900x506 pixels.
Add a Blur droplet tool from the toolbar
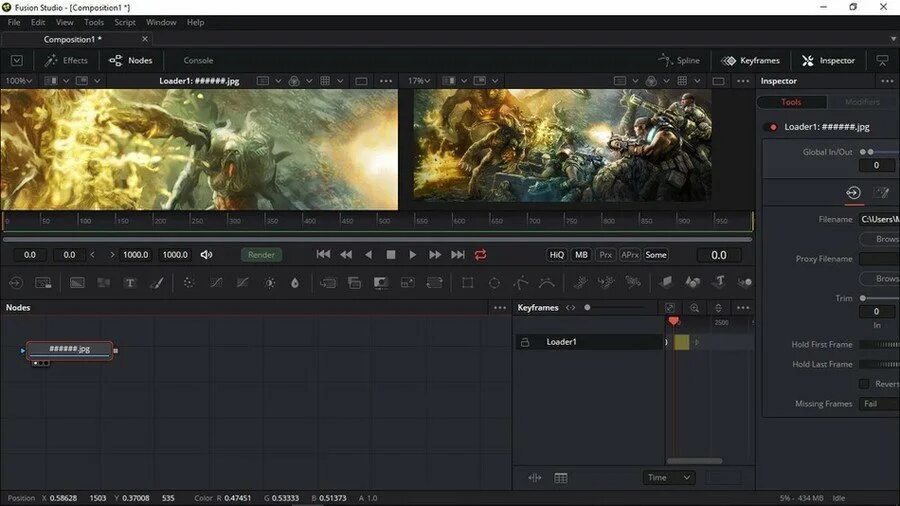(294, 283)
